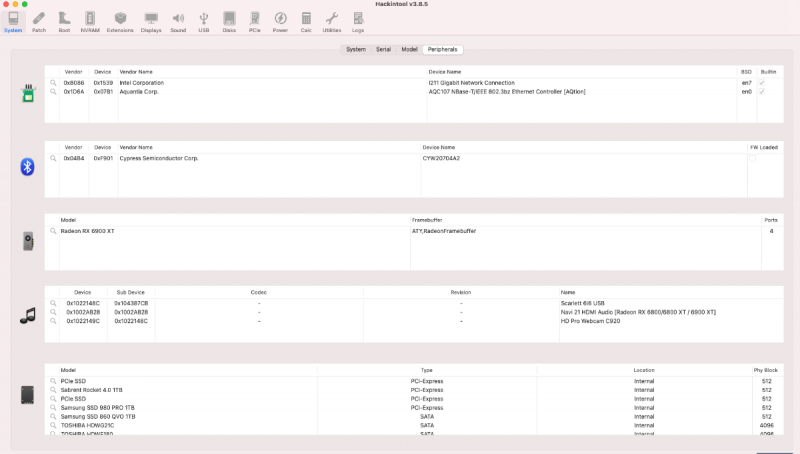The image size is (800, 454).
Task: Click magnifier icon for Intel Corporation row
Action: pyautogui.click(x=53, y=83)
